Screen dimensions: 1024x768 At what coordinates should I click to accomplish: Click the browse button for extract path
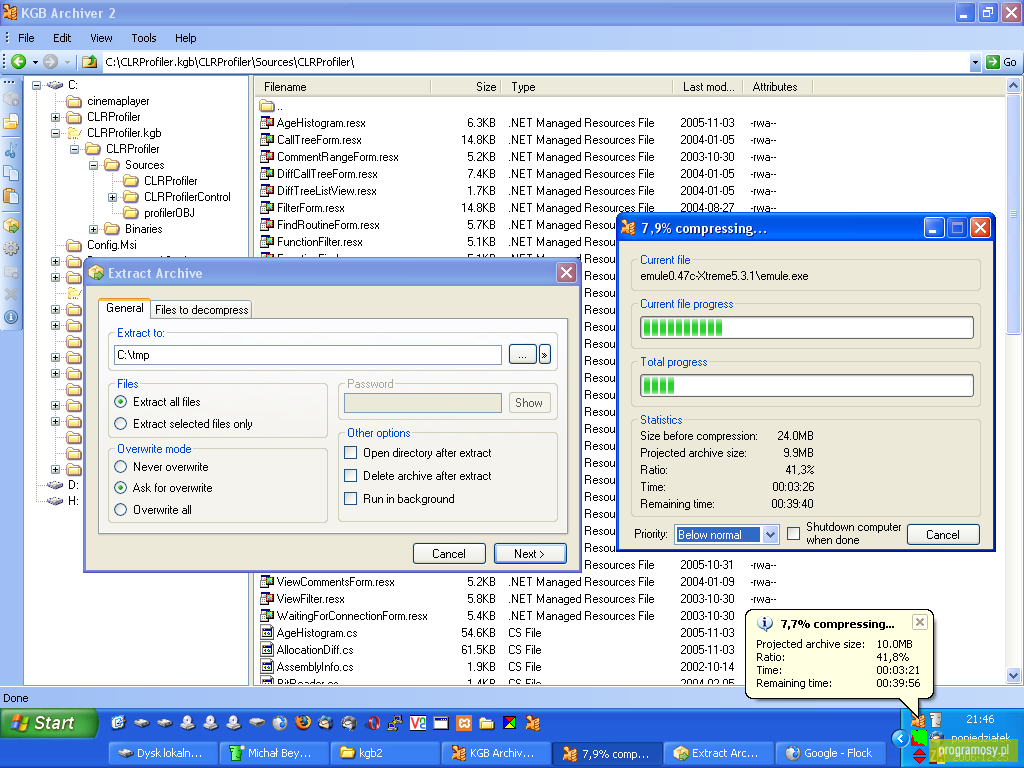522,355
